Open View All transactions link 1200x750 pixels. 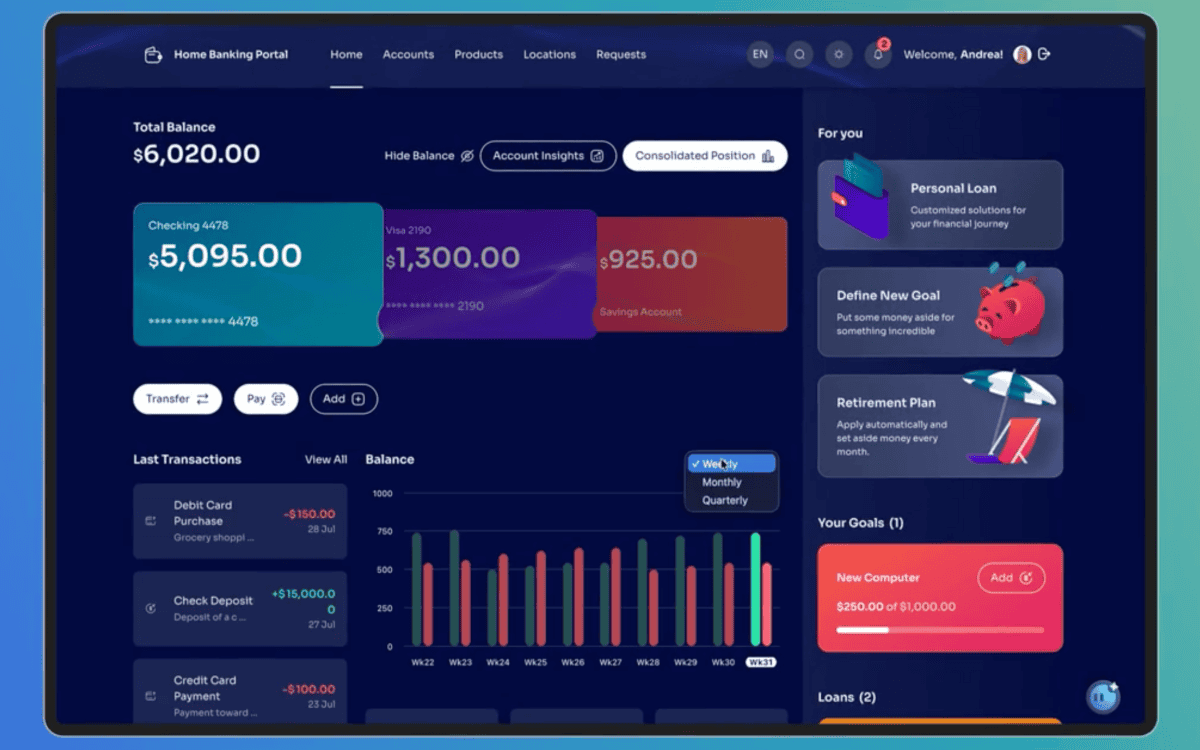pyautogui.click(x=326, y=460)
